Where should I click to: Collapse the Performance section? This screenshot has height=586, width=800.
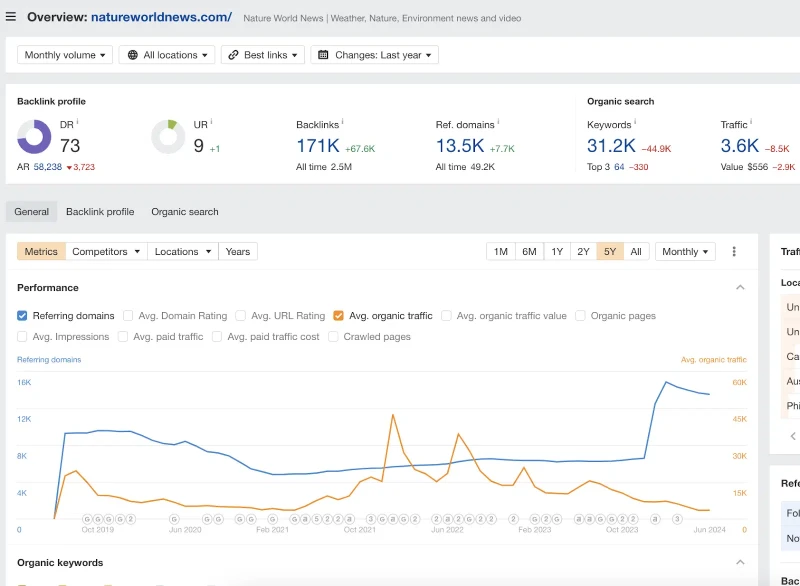coord(740,288)
